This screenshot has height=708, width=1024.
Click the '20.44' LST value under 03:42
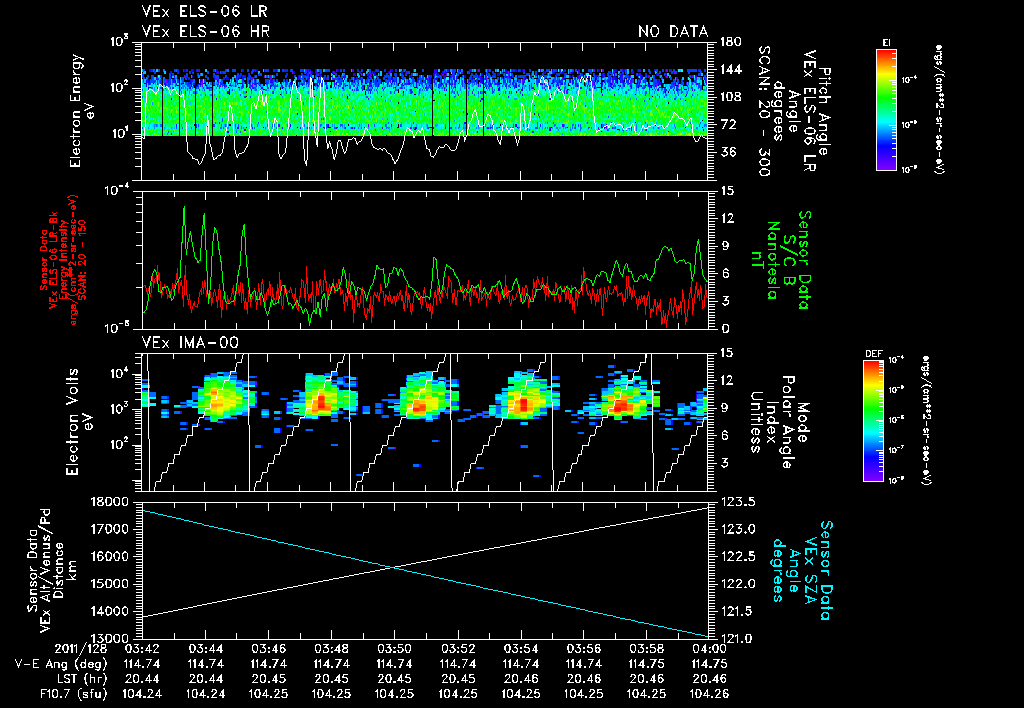pos(142,679)
